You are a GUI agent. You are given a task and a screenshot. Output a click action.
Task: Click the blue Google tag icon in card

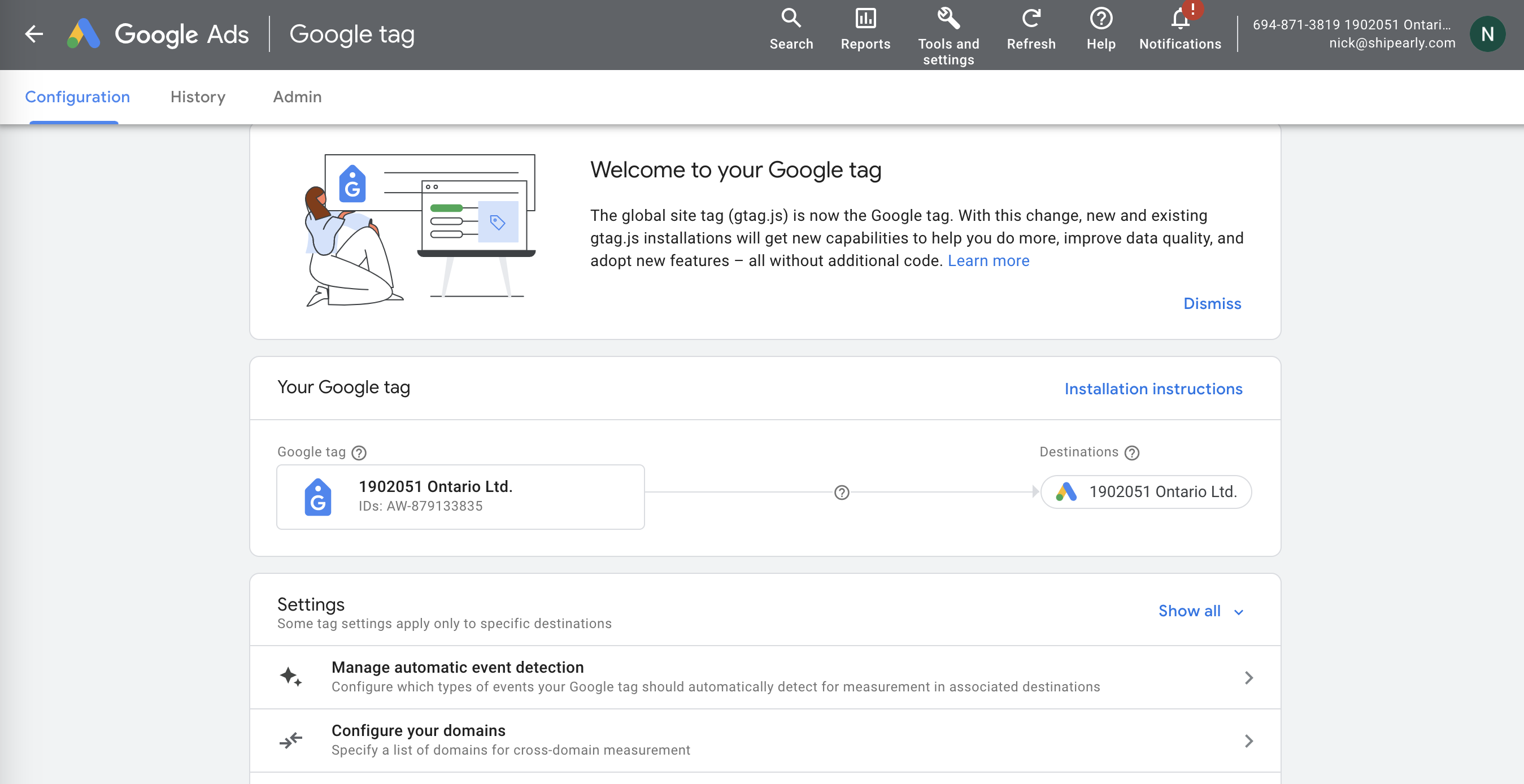click(317, 497)
